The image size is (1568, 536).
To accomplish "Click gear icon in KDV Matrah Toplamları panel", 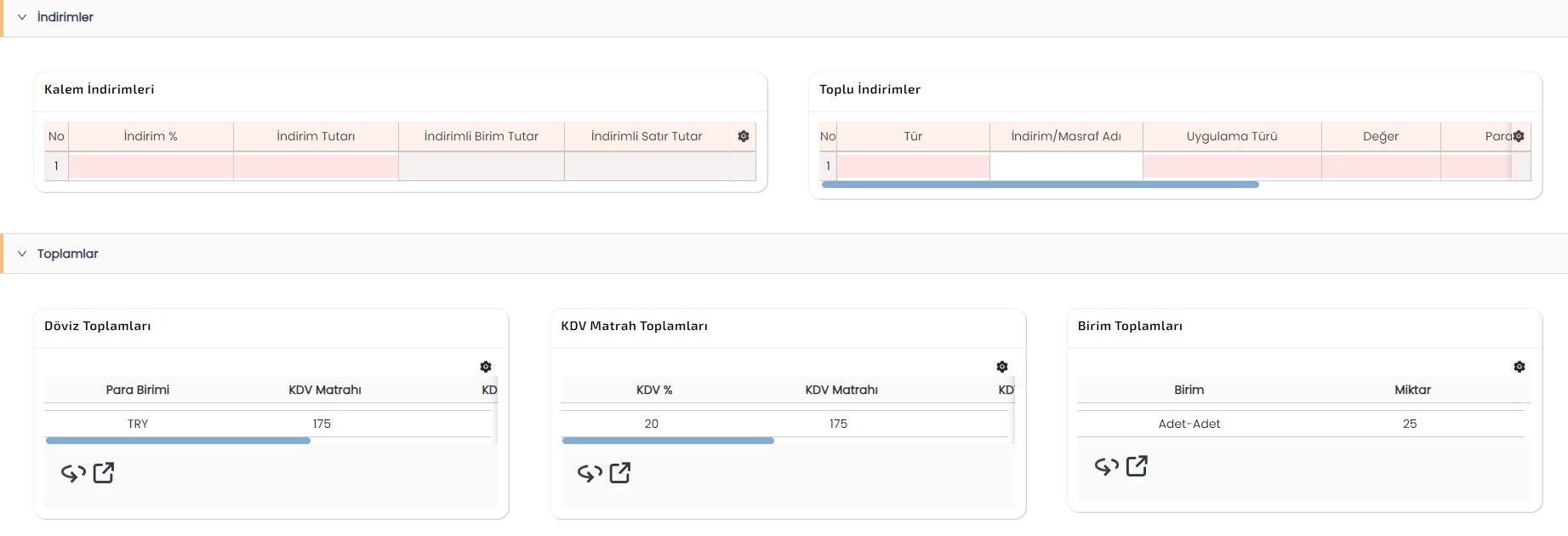I will click(x=1002, y=367).
